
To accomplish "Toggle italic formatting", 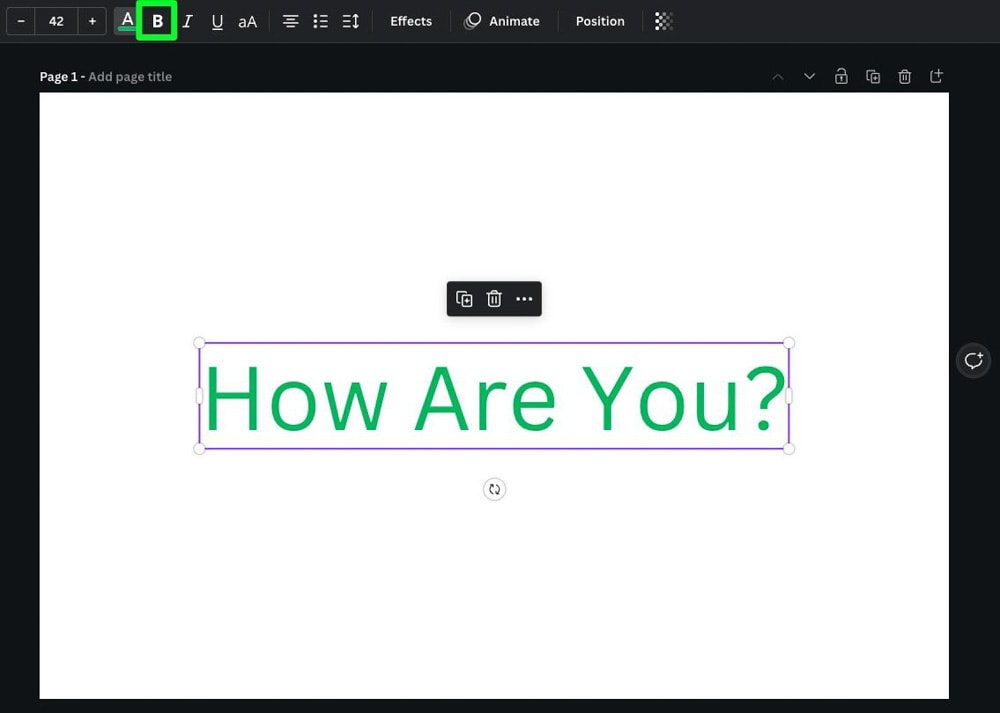I will [187, 21].
